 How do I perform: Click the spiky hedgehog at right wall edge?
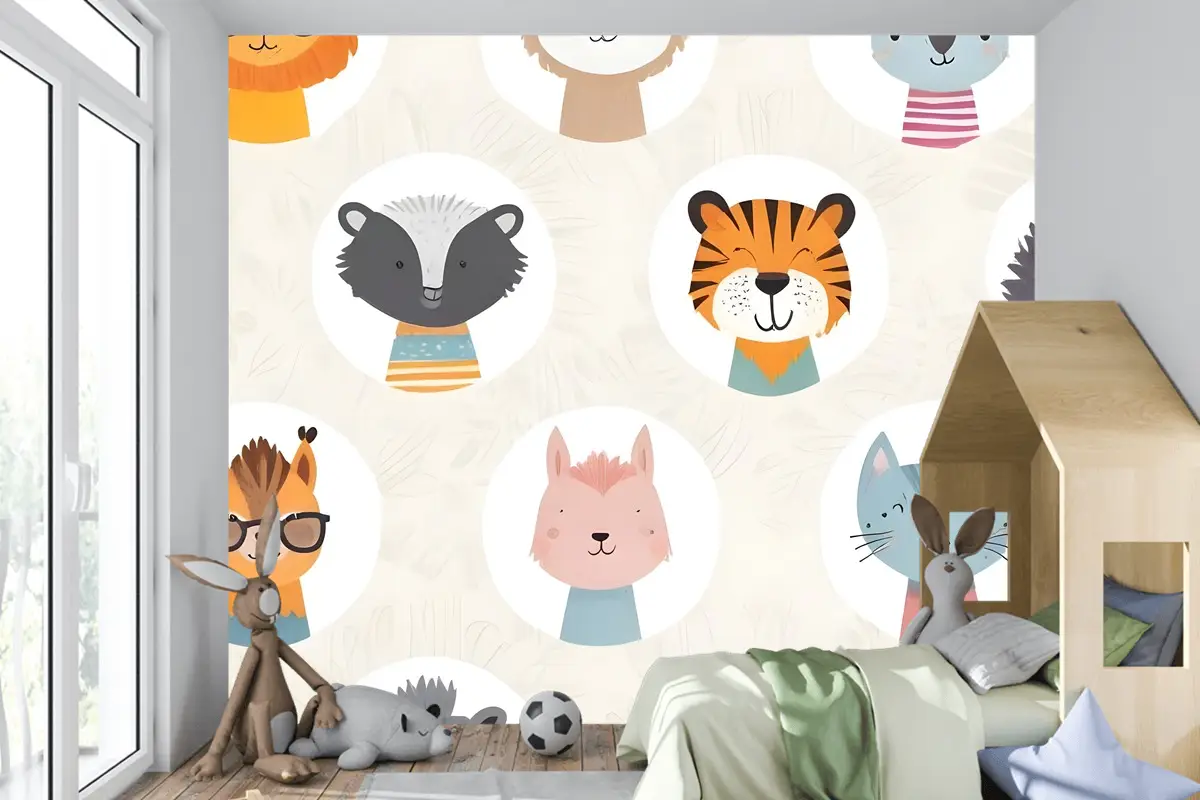tap(1018, 265)
